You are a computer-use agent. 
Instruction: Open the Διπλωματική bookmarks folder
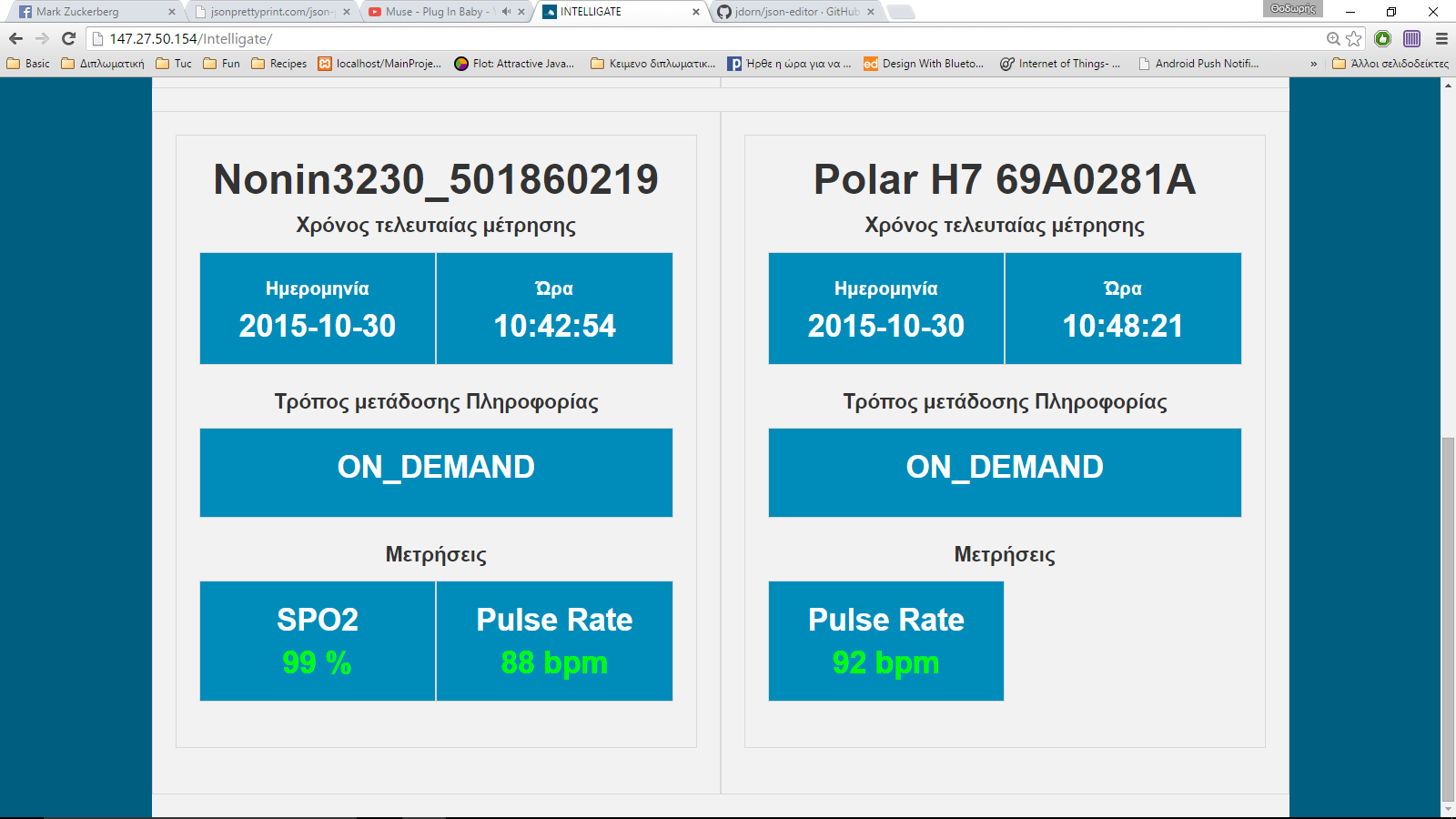(103, 64)
